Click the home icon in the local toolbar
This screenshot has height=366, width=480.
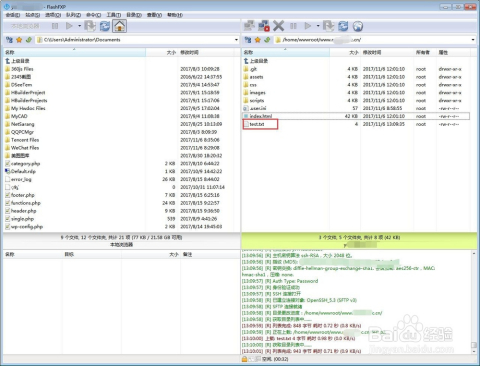coord(119,26)
